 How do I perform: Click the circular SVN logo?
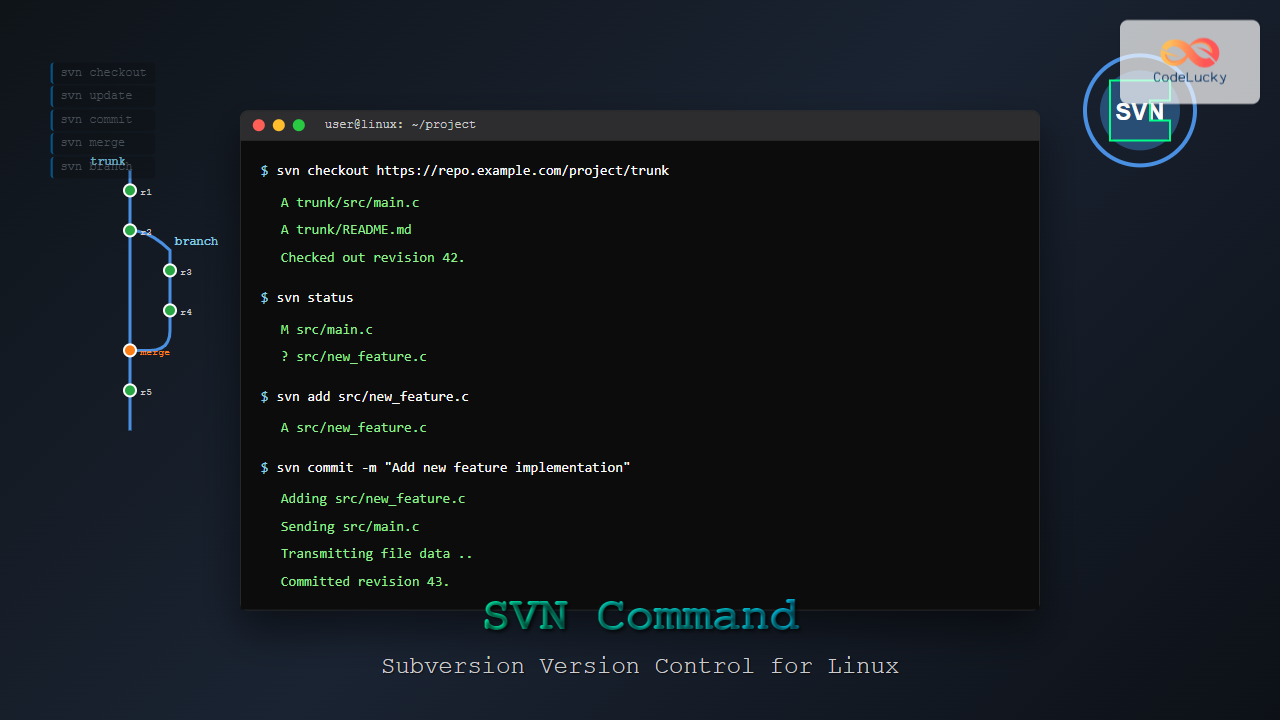click(1139, 111)
